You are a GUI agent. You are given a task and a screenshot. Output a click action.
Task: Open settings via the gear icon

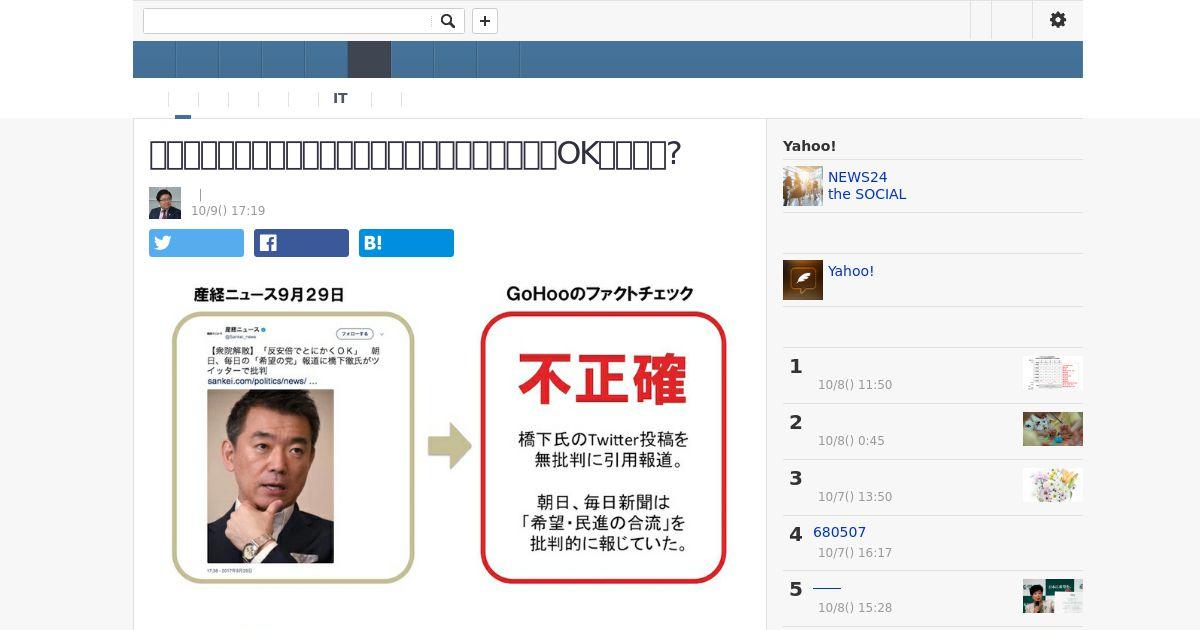(1058, 20)
